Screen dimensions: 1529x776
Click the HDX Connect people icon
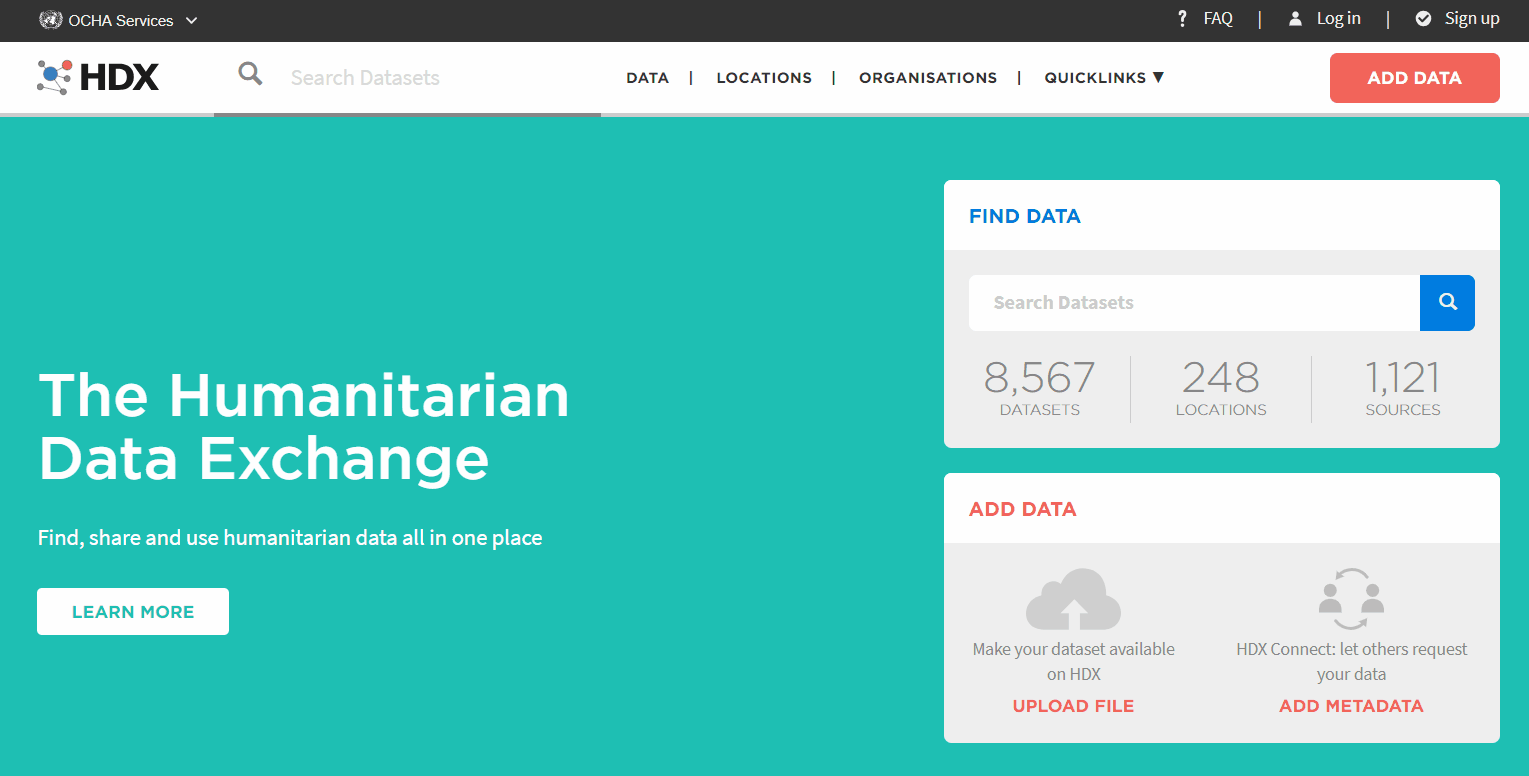pos(1351,599)
